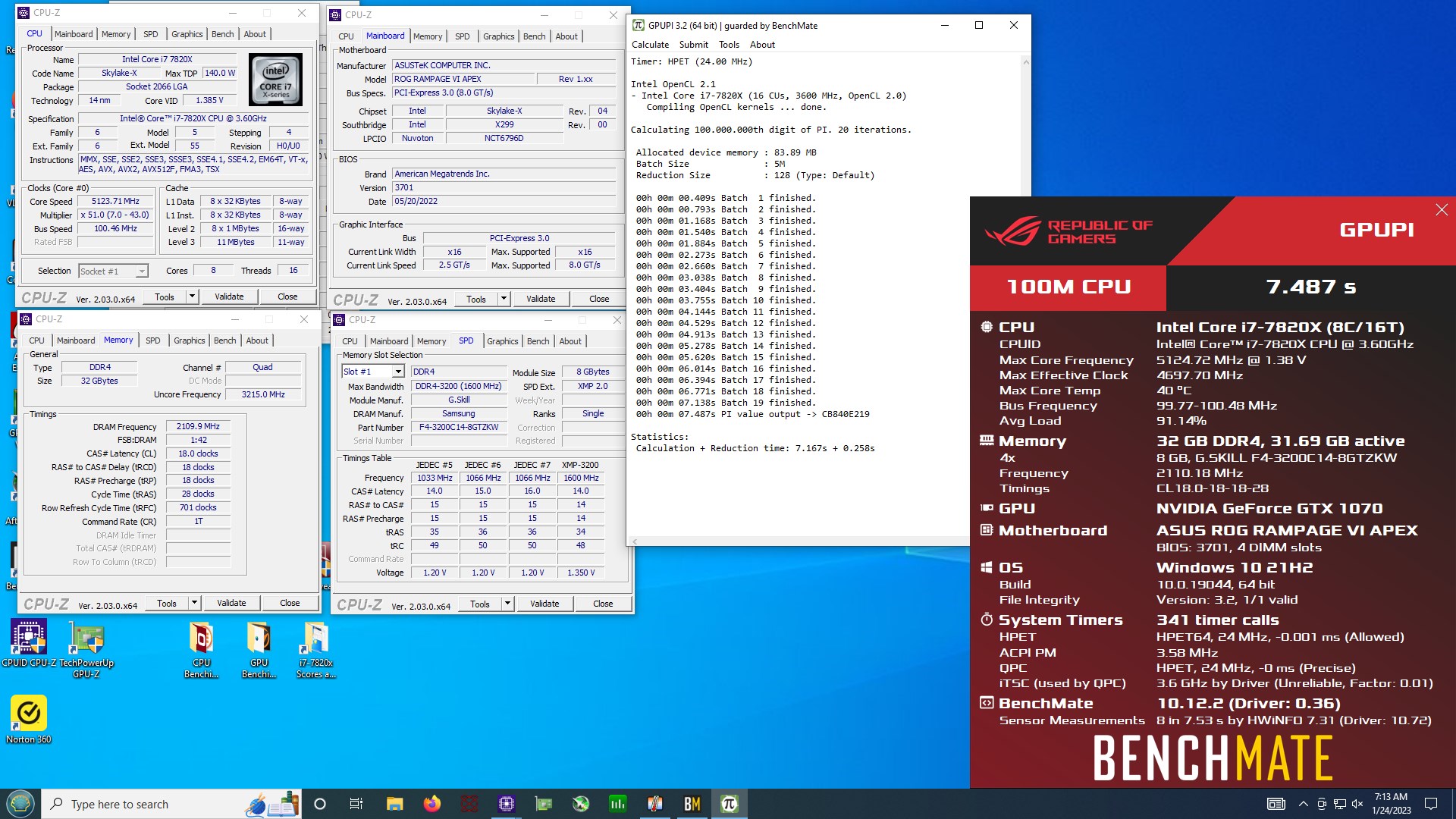Screen dimensions: 1456x819
Task: Click Validate in the CPU tab window
Action: point(229,297)
